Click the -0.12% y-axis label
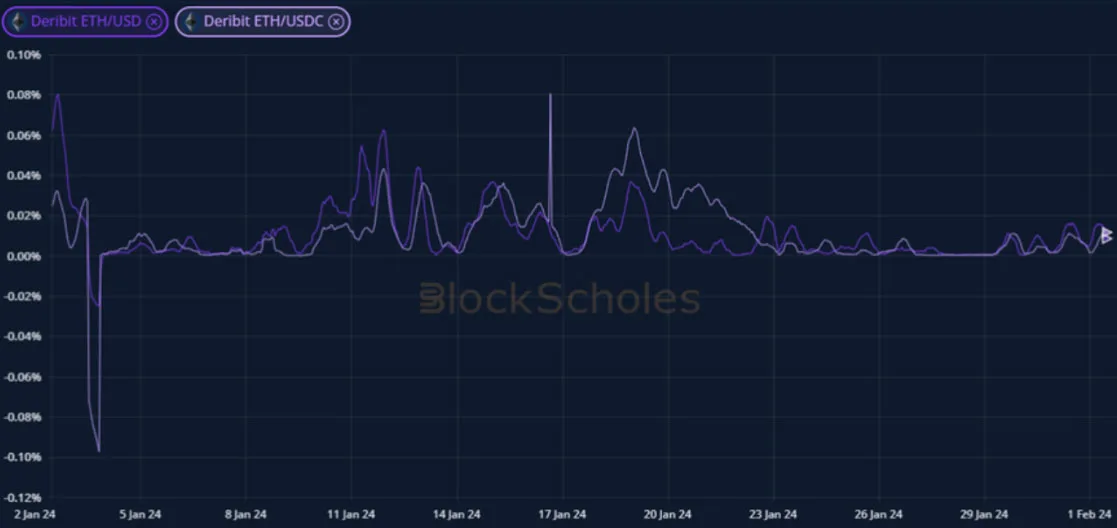 click(x=23, y=497)
